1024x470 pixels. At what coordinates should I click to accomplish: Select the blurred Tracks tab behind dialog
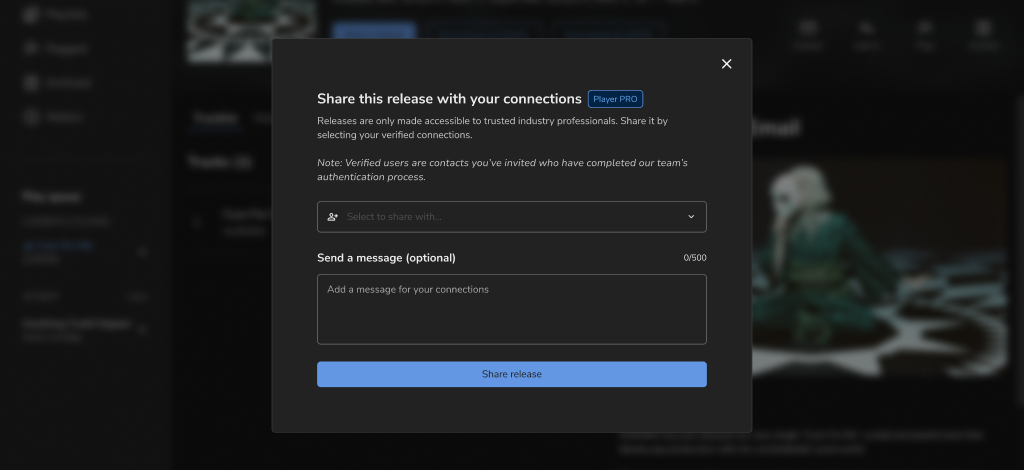[x=215, y=118]
